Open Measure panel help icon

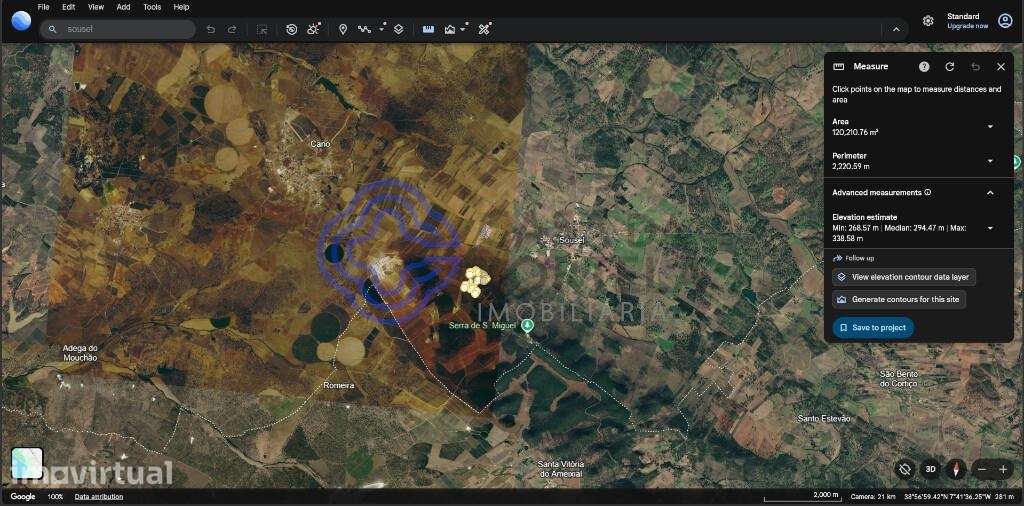(924, 67)
